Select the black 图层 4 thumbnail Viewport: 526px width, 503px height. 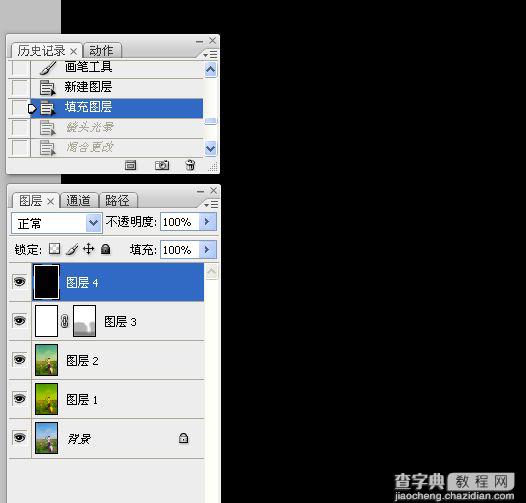point(47,282)
